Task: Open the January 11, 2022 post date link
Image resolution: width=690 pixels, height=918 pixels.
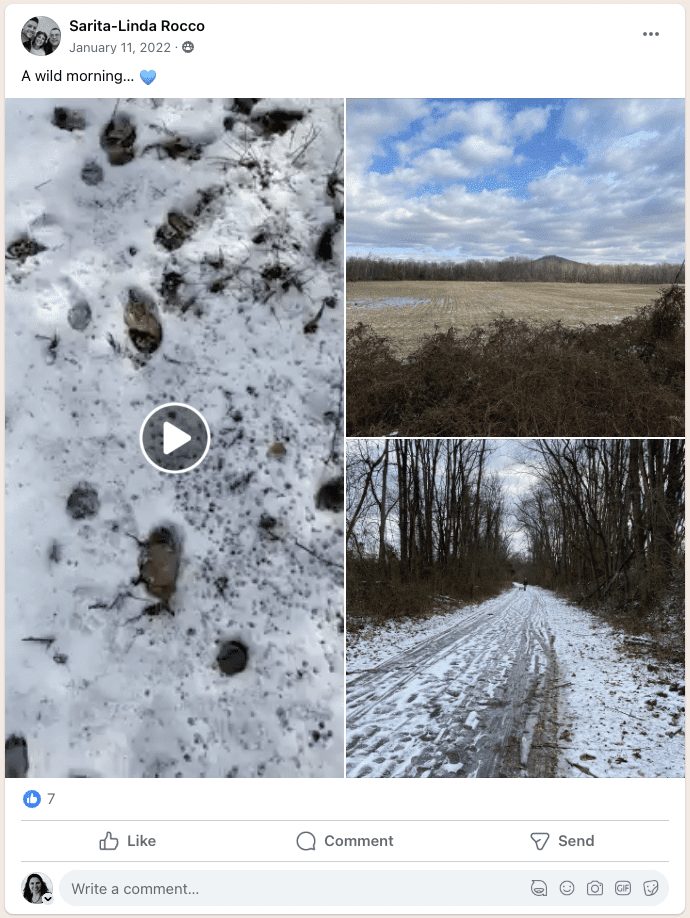Action: (x=120, y=47)
